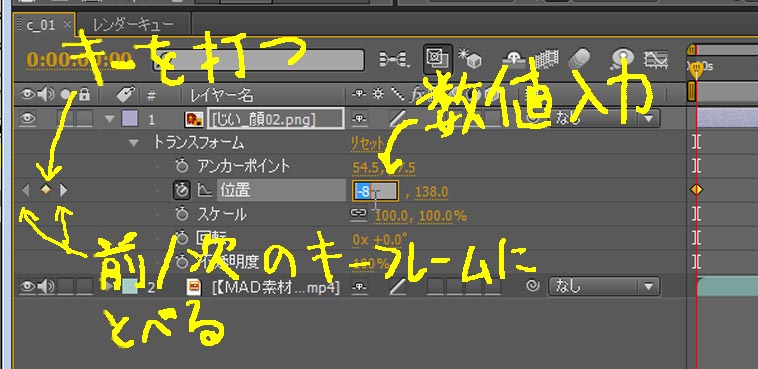Viewport: 758px width, 369px height.
Task: Click the 位置 X value input field
Action: pos(376,191)
